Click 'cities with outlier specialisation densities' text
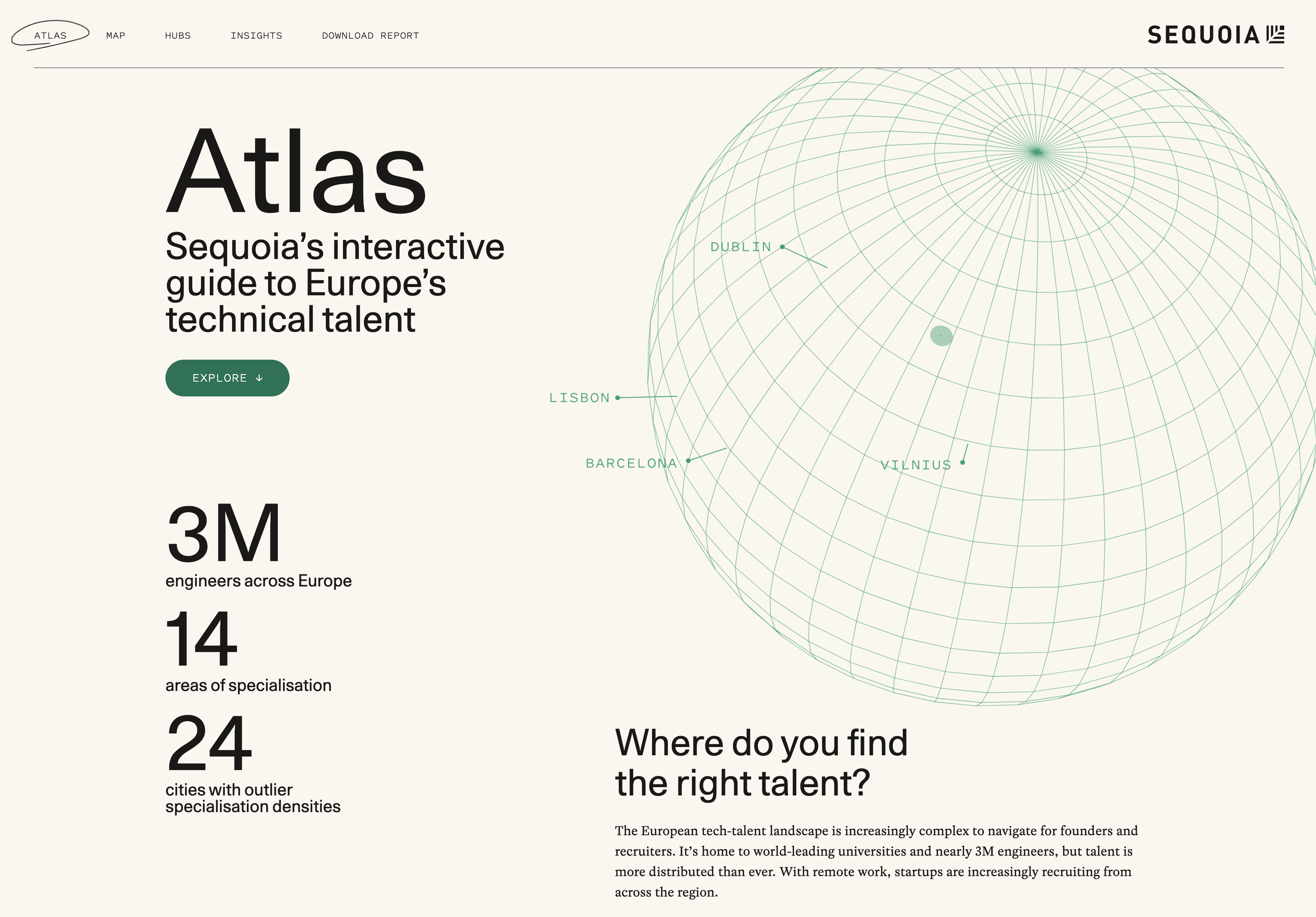This screenshot has width=1316, height=917. point(253,798)
